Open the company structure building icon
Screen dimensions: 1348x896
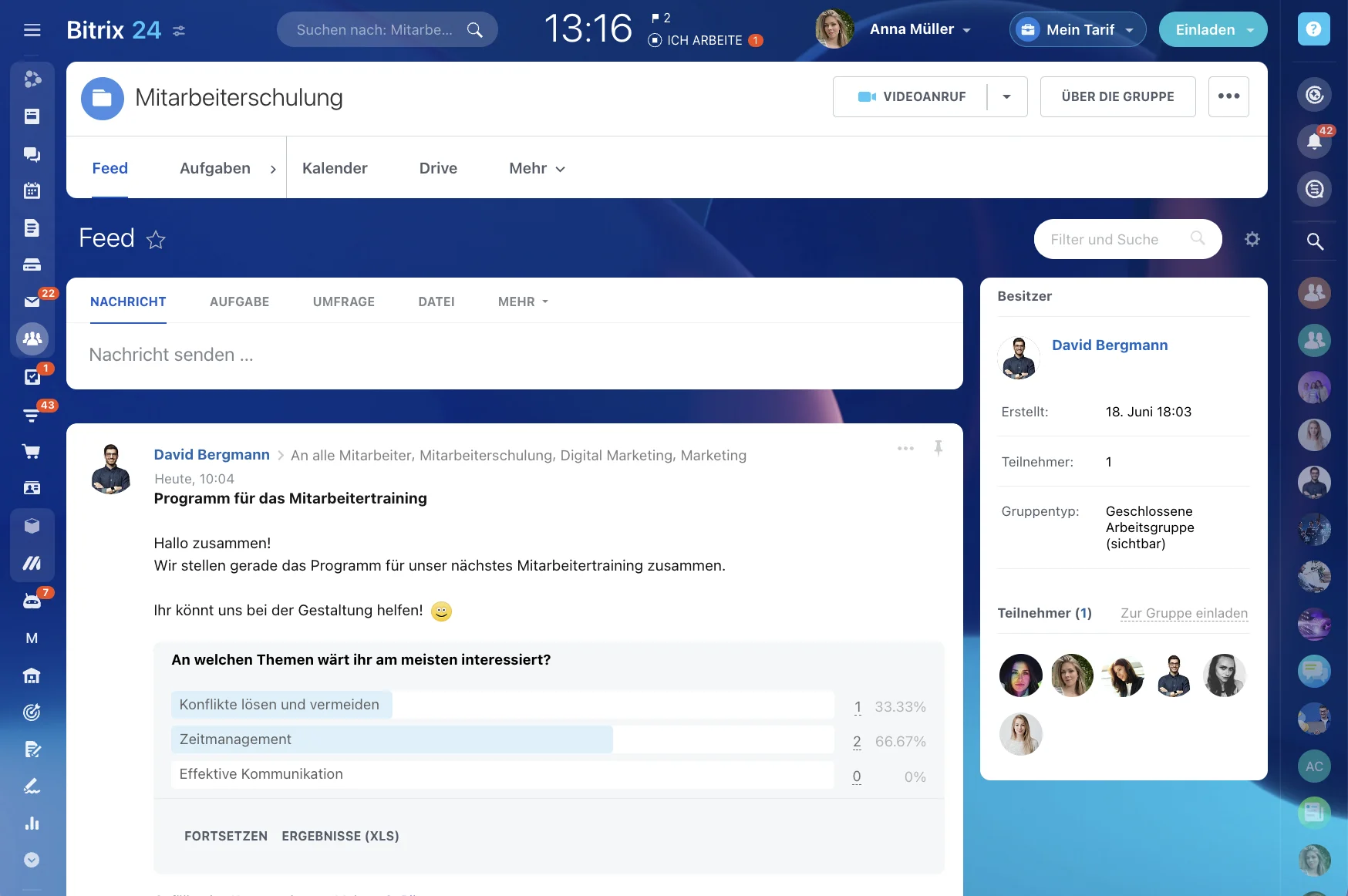tap(32, 675)
